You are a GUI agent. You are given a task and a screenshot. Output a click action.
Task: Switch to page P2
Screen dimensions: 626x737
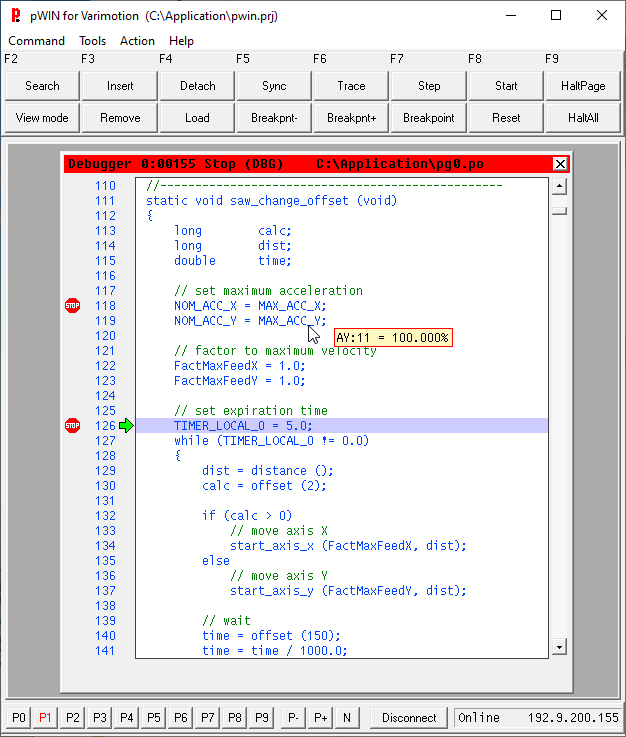pos(73,718)
